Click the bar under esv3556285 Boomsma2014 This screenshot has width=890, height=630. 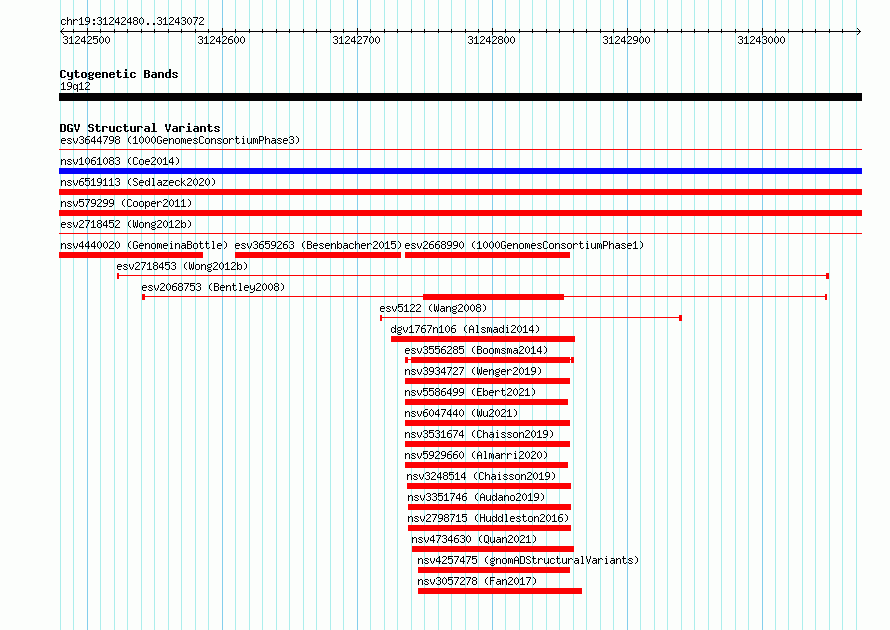489,360
